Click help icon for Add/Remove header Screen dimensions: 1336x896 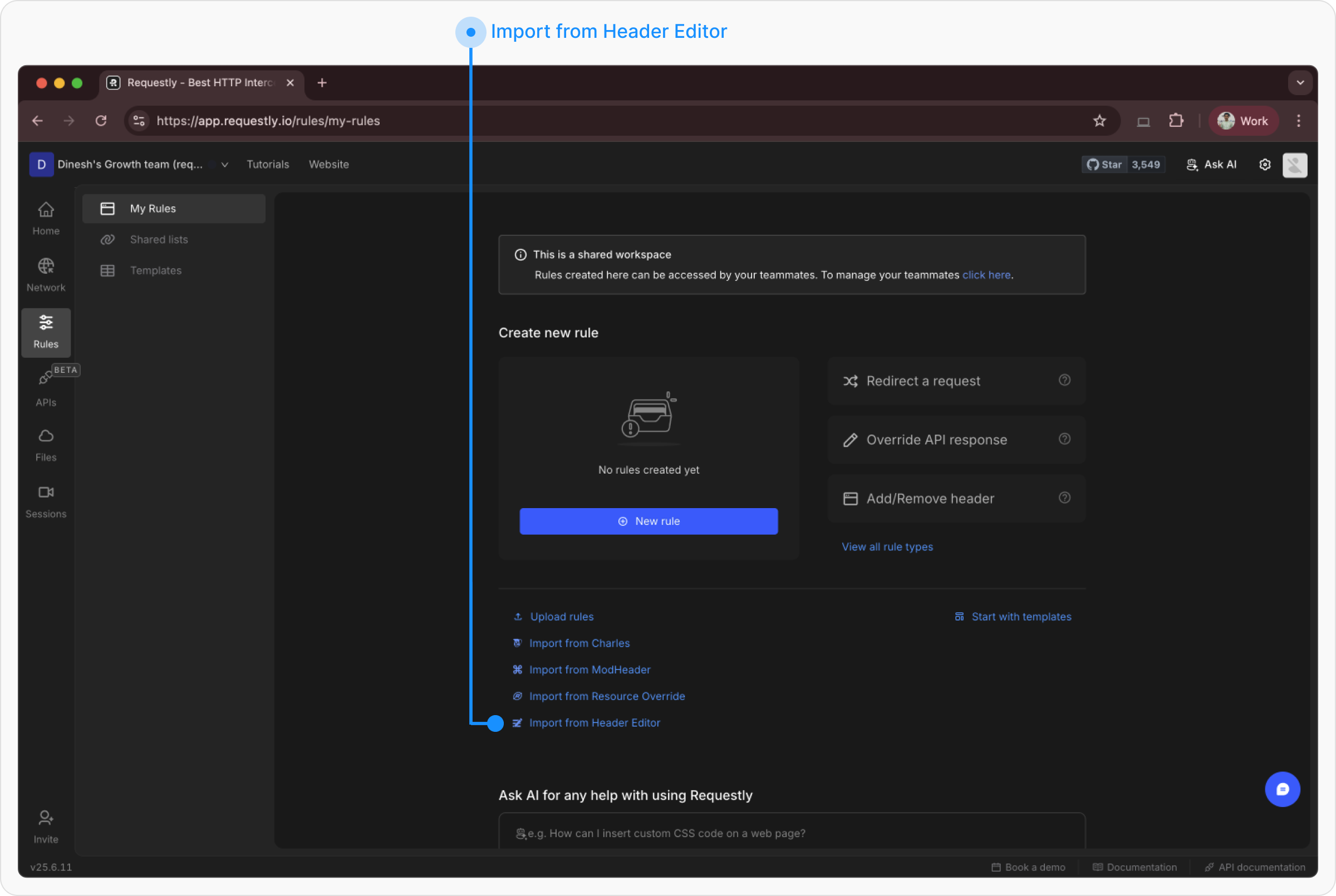coord(1064,498)
